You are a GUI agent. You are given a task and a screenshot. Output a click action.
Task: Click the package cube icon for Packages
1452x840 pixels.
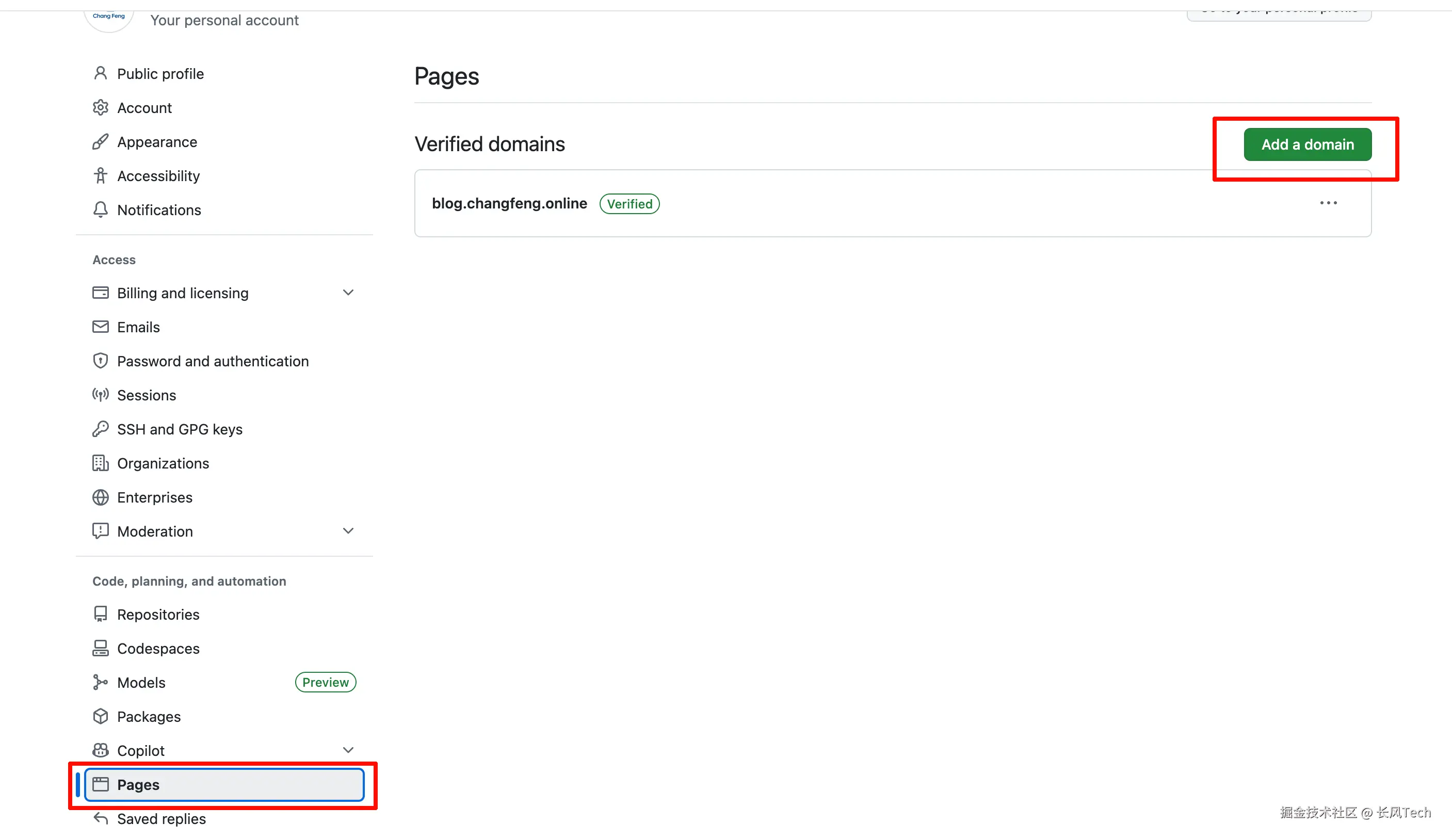pyautogui.click(x=100, y=716)
